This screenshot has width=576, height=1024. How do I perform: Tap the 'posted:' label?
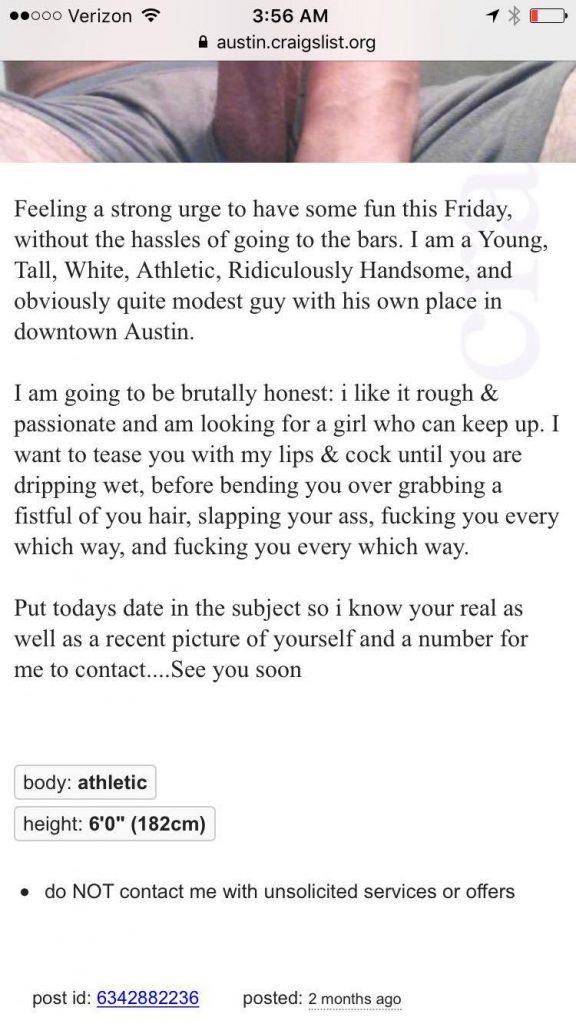272,999
